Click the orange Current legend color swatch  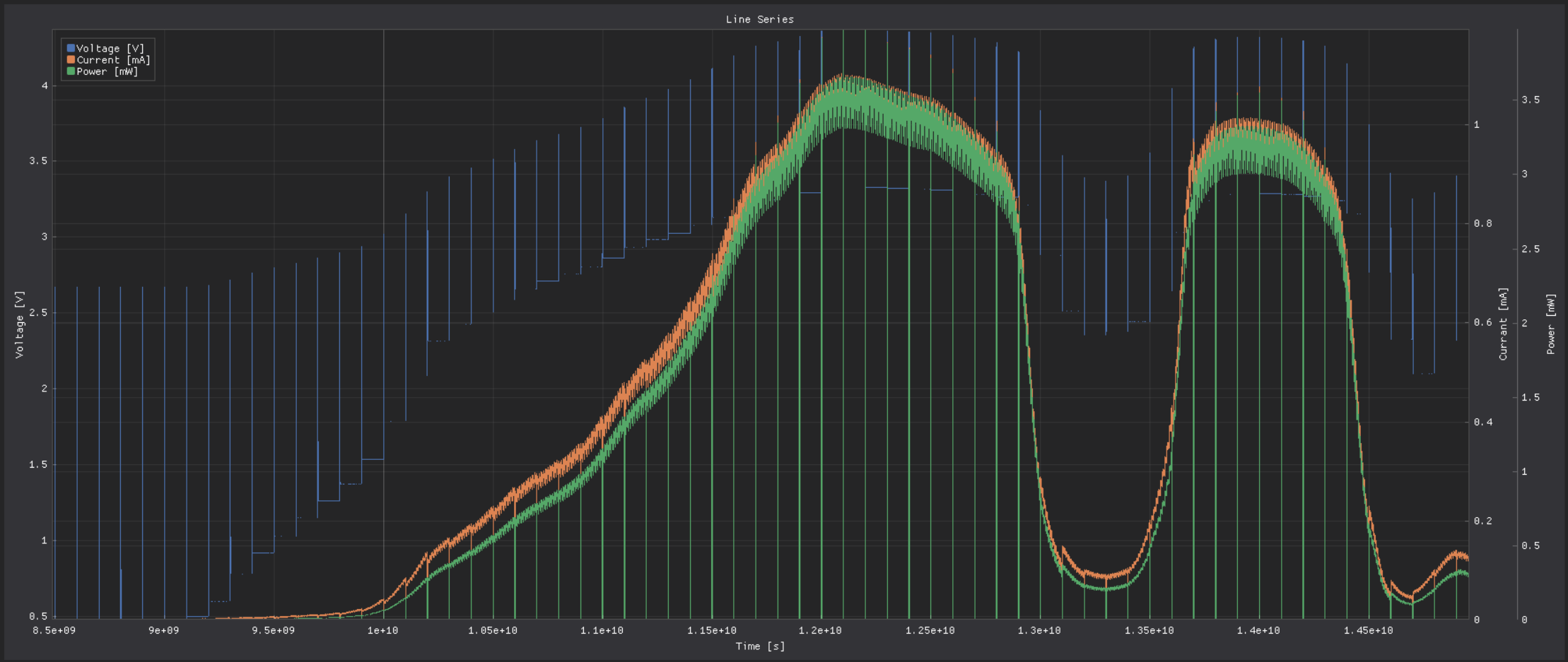[x=71, y=59]
